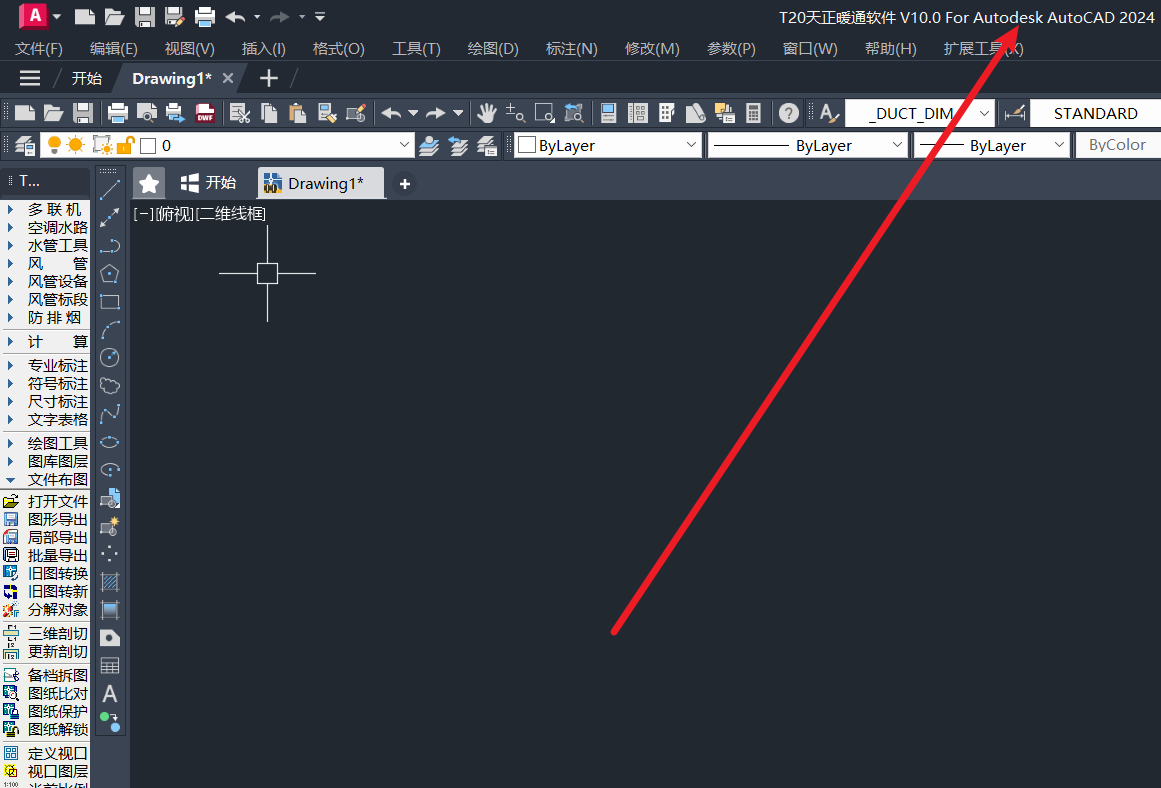This screenshot has height=788, width=1161.
Task: Select the Circle draw tool
Action: pyautogui.click(x=110, y=357)
